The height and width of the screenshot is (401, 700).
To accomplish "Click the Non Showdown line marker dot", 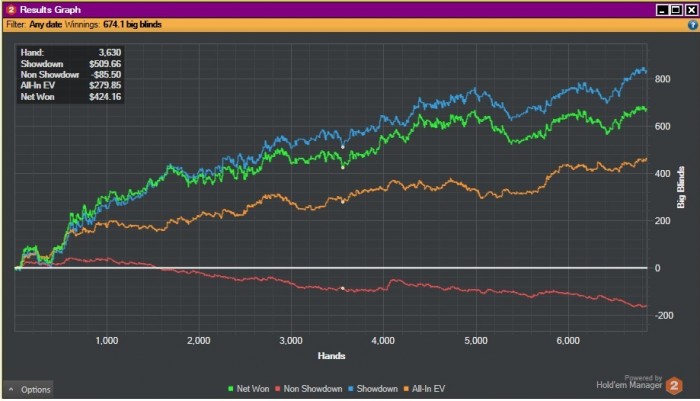I will click(343, 288).
